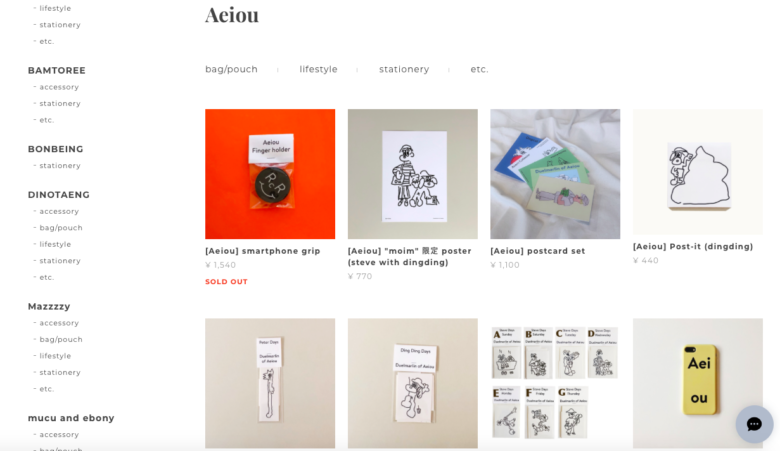Image resolution: width=780 pixels, height=451 pixels.
Task: Open the A–G sticker sheets thumbnail
Action: [x=555, y=383]
